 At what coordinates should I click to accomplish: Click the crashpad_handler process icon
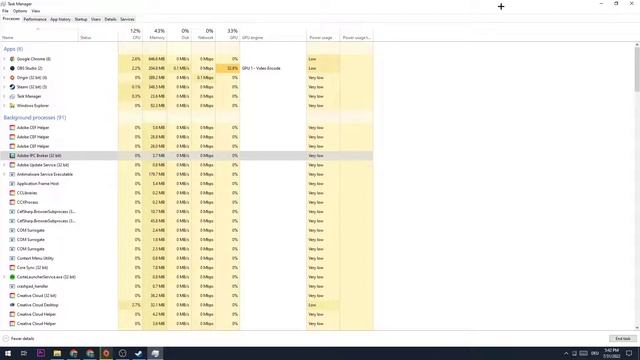(12, 287)
